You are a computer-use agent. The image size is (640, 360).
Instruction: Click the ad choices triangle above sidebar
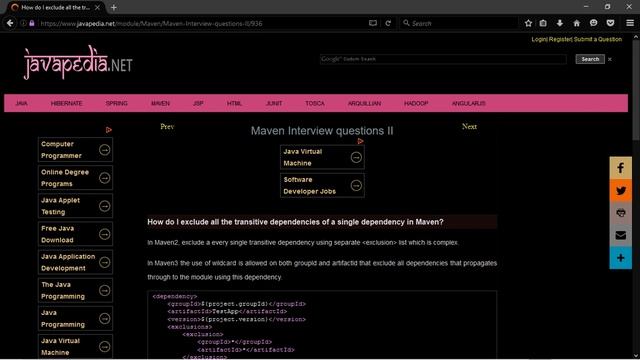click(x=109, y=130)
